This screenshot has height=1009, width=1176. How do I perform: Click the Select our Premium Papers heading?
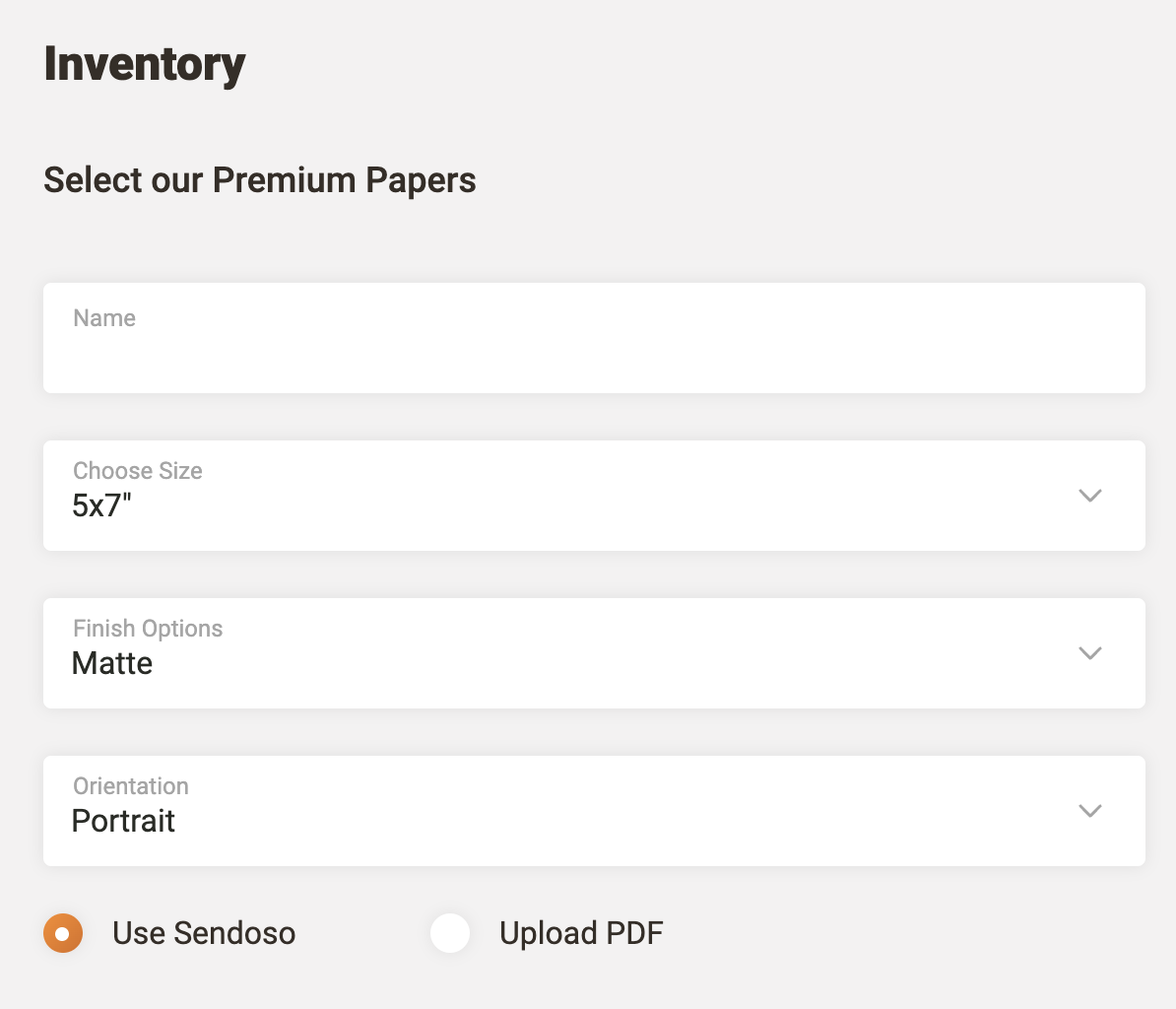[260, 180]
